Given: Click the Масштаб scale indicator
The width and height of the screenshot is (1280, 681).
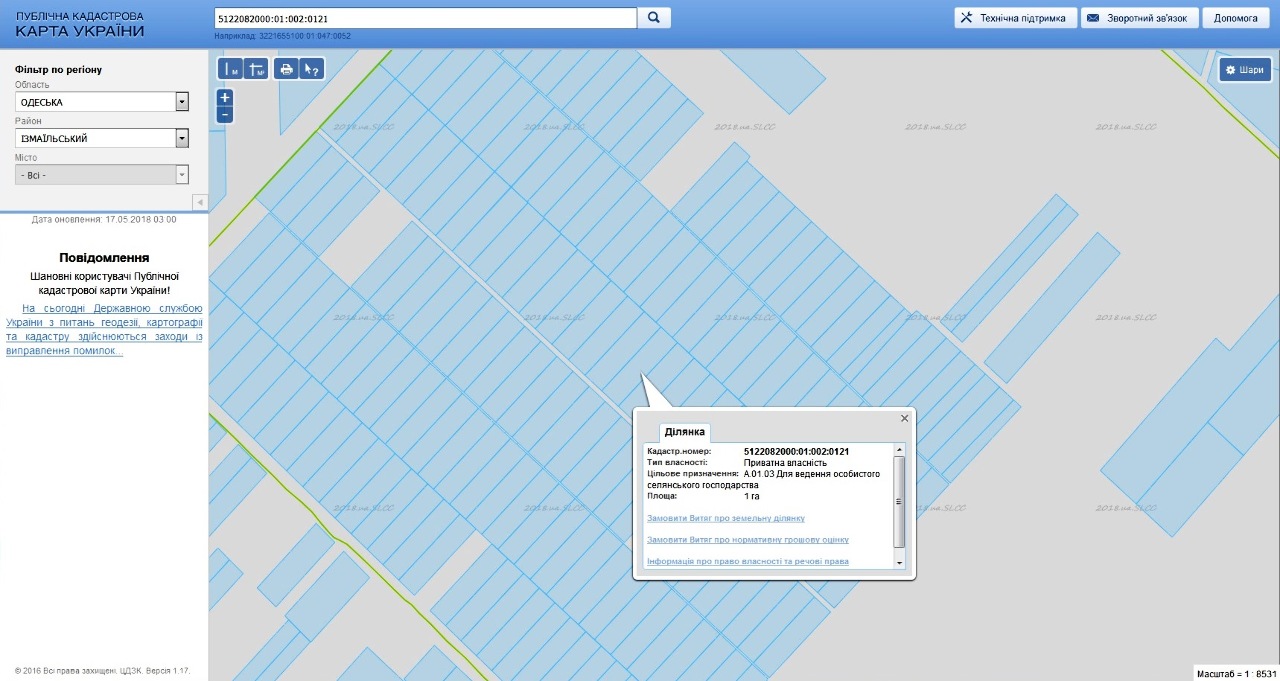Looking at the screenshot, I should pyautogui.click(x=1236, y=673).
